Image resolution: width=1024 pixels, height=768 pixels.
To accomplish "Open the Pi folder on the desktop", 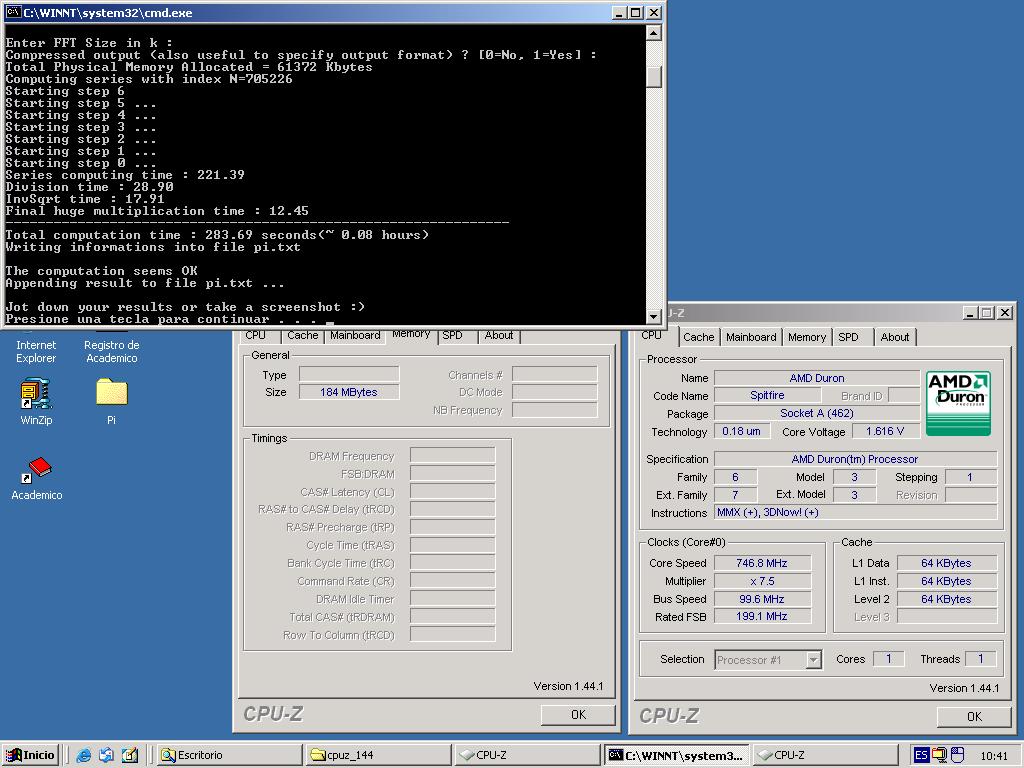I will pyautogui.click(x=112, y=402).
